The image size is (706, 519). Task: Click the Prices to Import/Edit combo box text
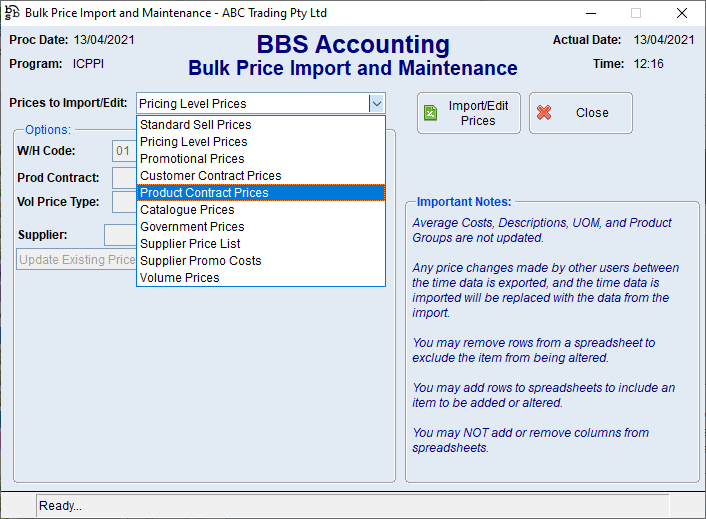tap(250, 103)
